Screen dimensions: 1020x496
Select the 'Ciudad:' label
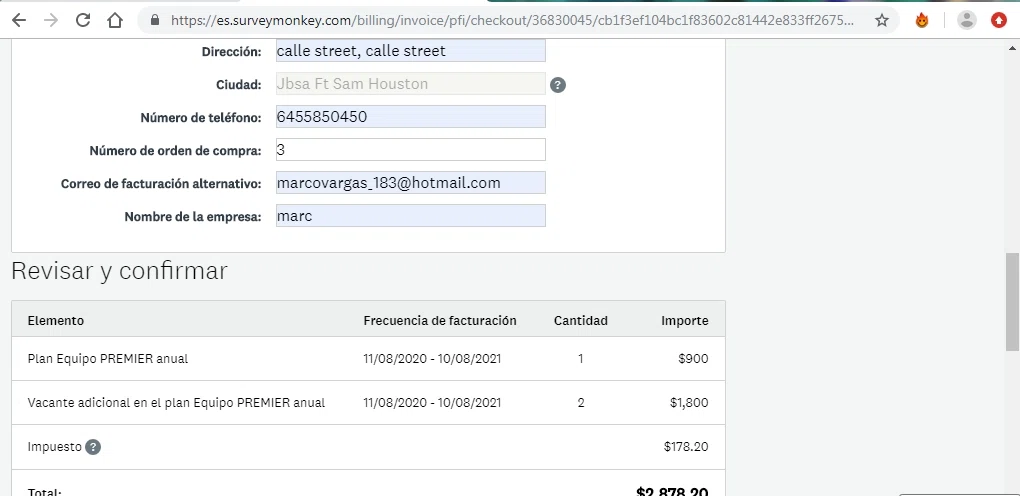239,85
